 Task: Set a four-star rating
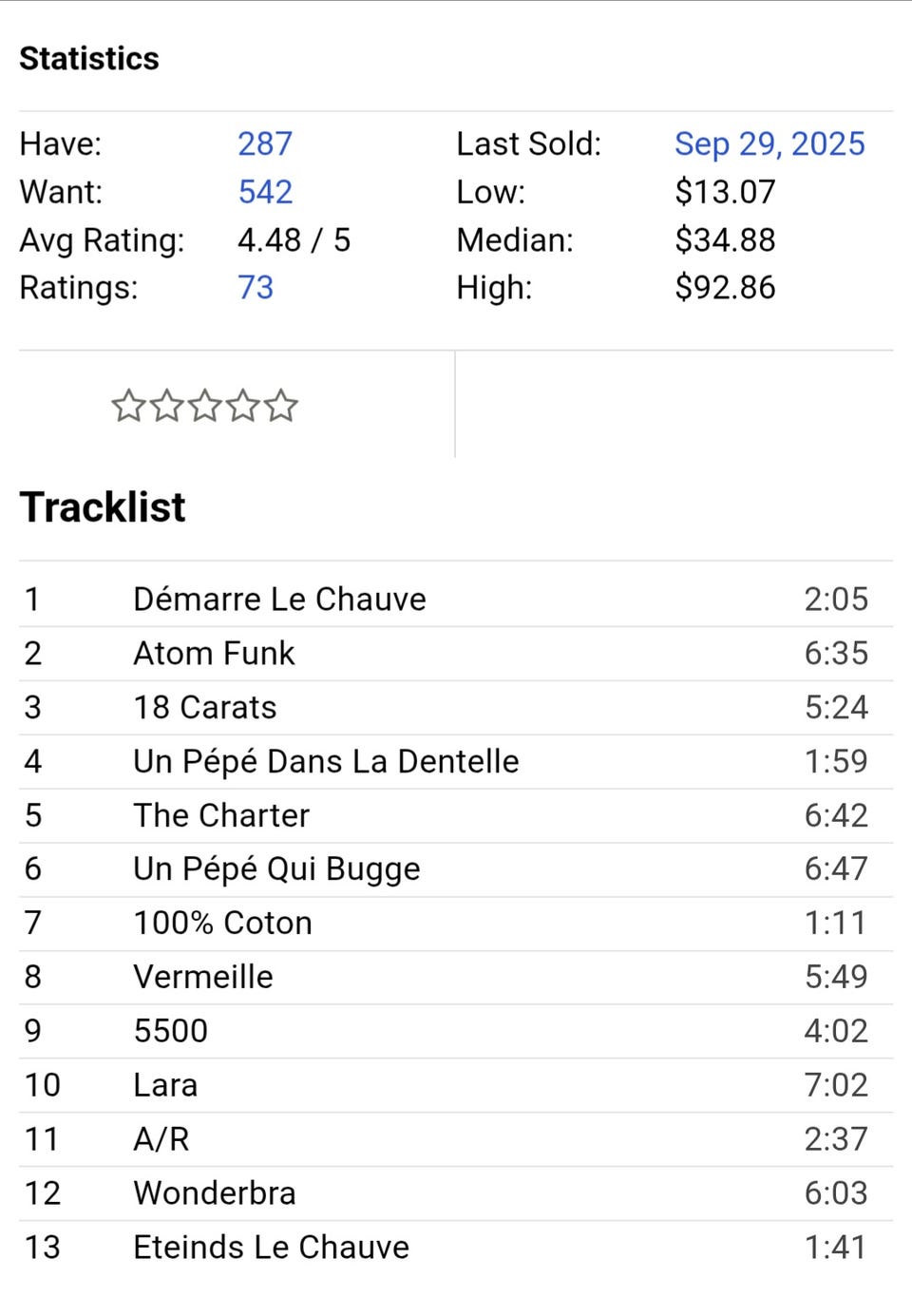[x=242, y=407]
